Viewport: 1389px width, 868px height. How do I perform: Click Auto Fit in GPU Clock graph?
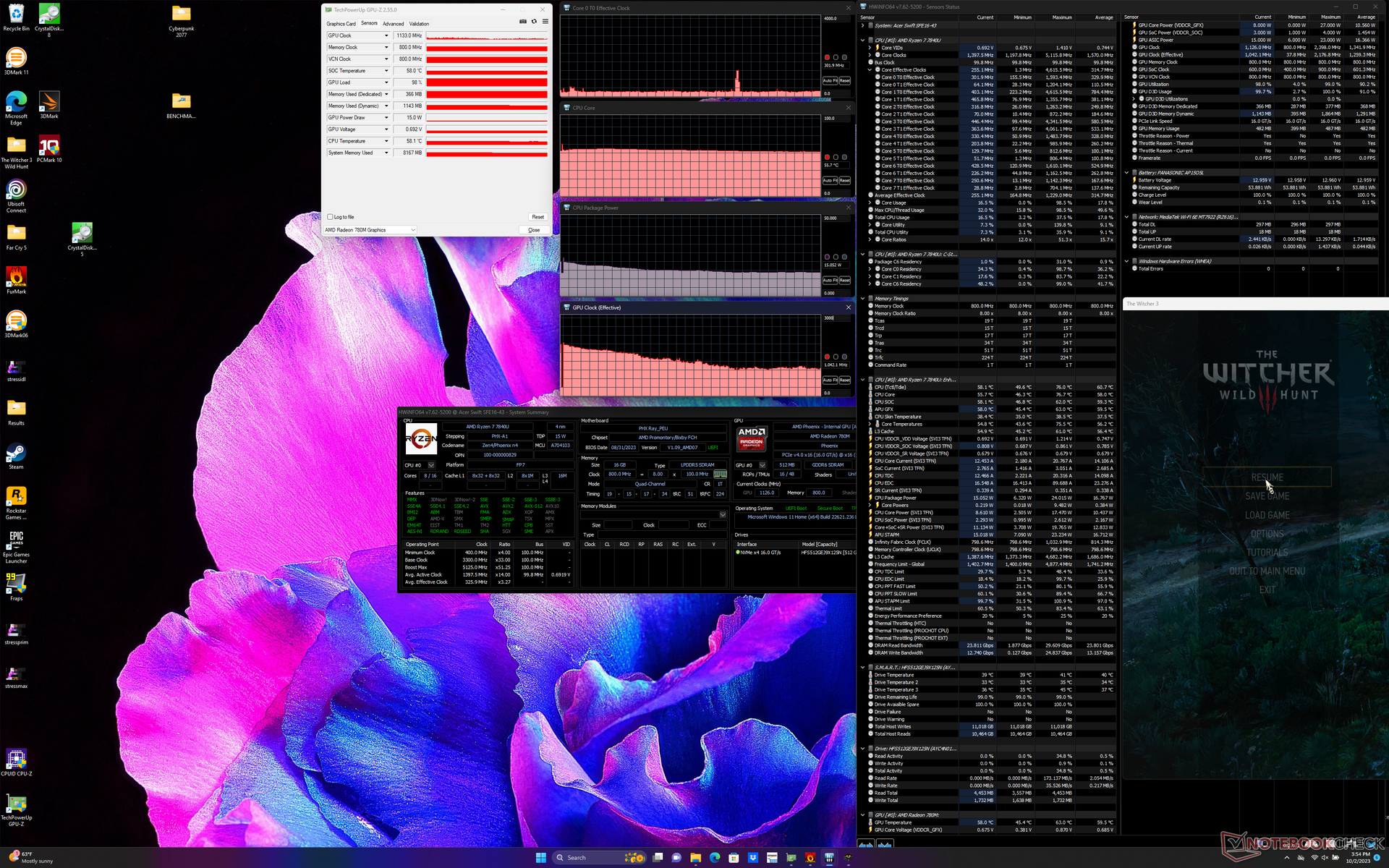(830, 380)
